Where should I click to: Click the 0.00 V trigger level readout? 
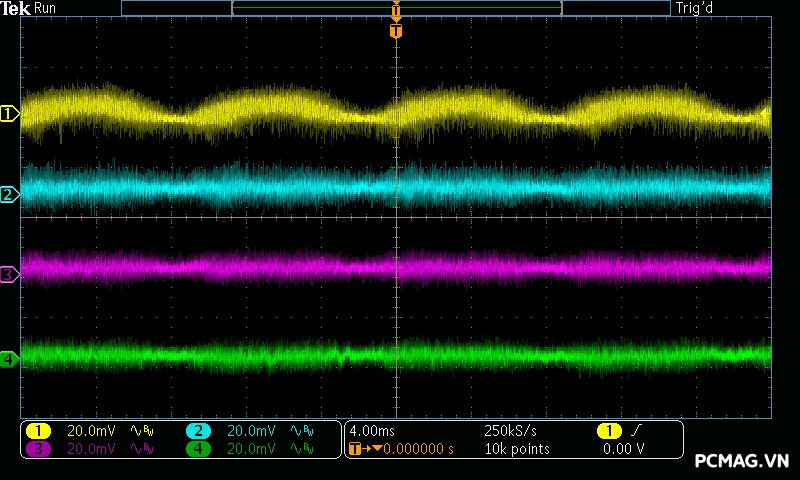[624, 449]
